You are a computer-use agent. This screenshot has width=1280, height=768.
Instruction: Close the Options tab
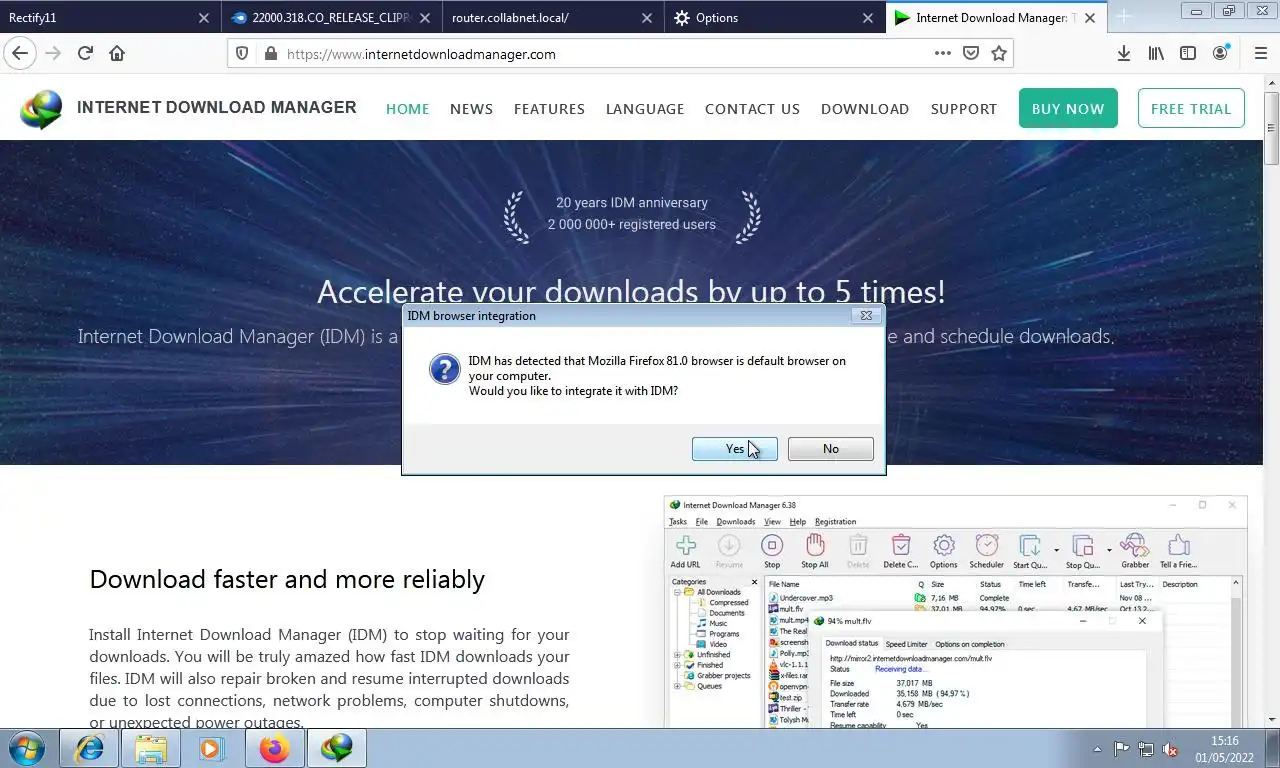pyautogui.click(x=868, y=18)
